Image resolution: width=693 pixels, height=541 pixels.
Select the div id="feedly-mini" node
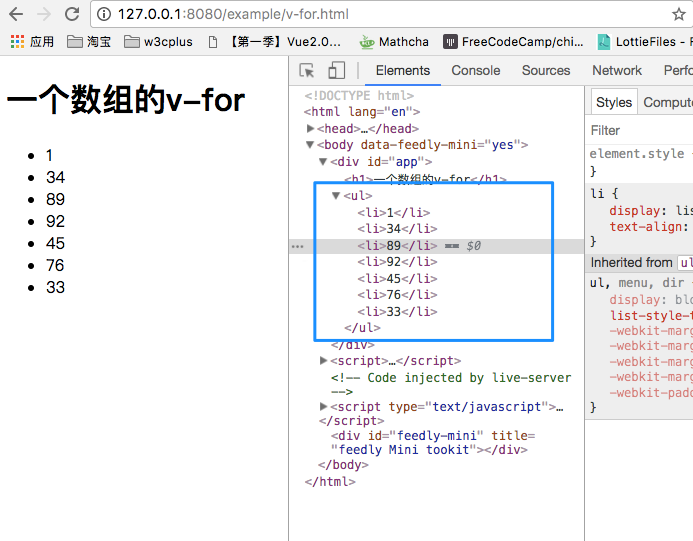(x=433, y=442)
